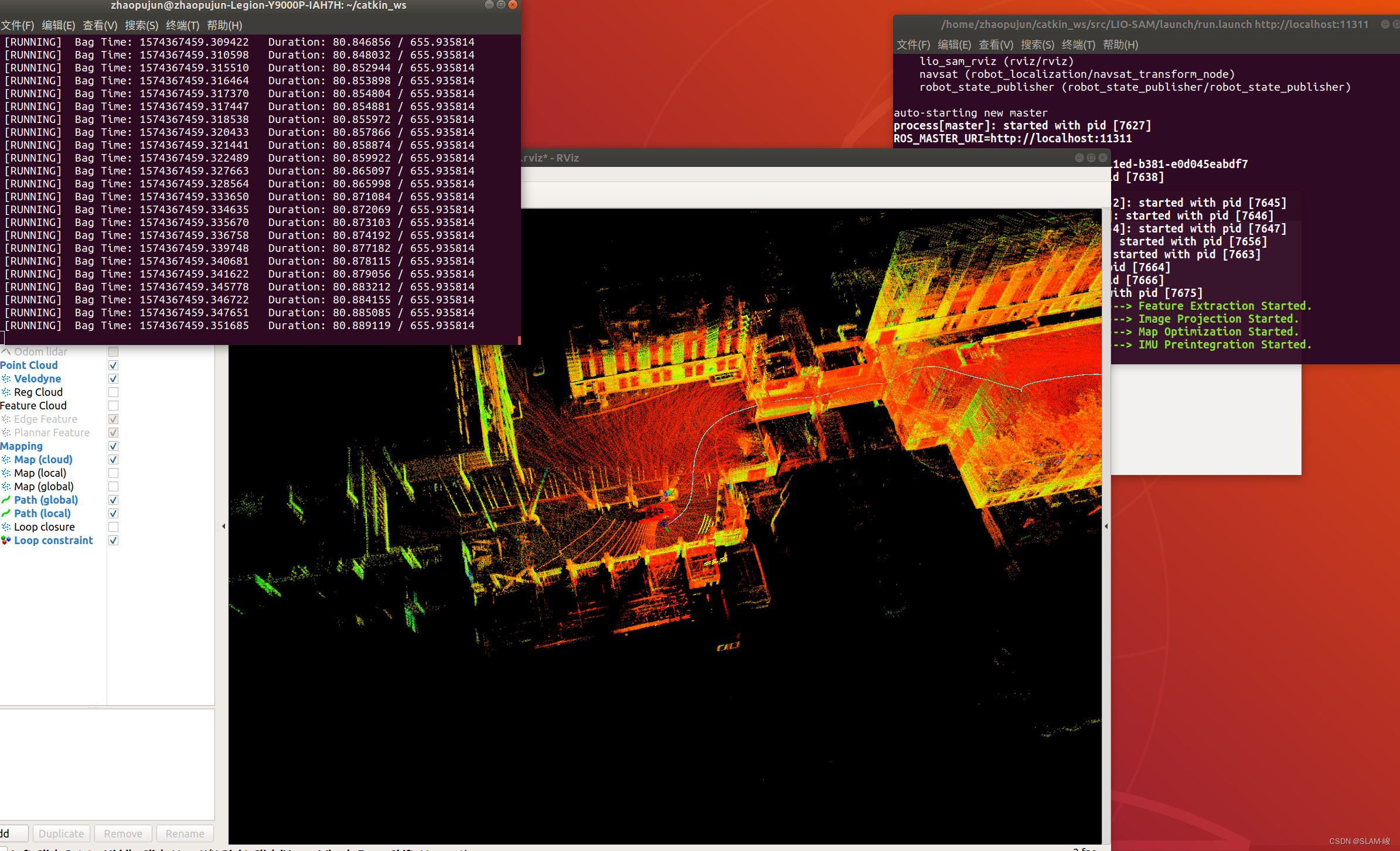Uncheck the Mapping group checkbox

[x=114, y=446]
